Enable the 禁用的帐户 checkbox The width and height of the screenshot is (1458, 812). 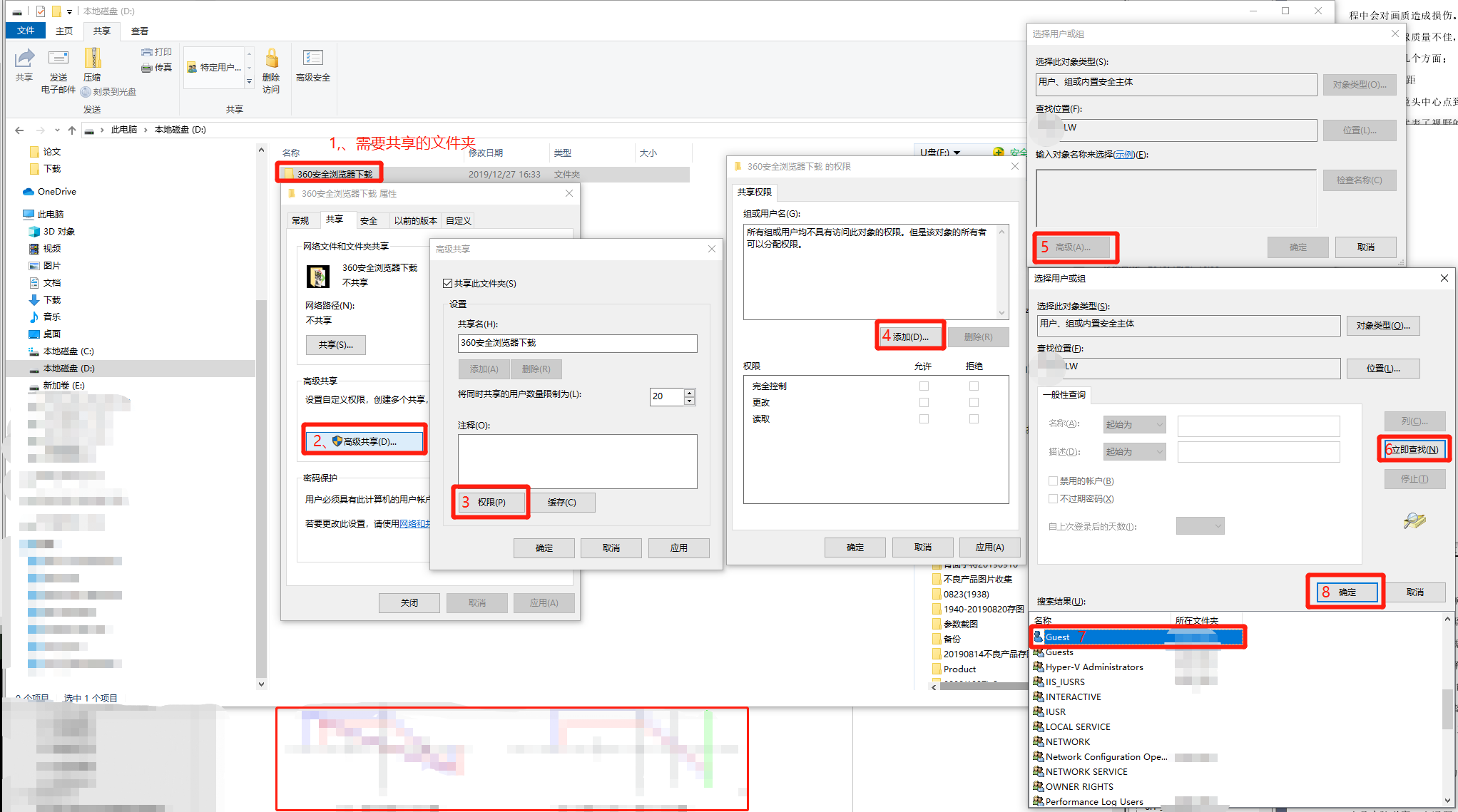(1053, 481)
